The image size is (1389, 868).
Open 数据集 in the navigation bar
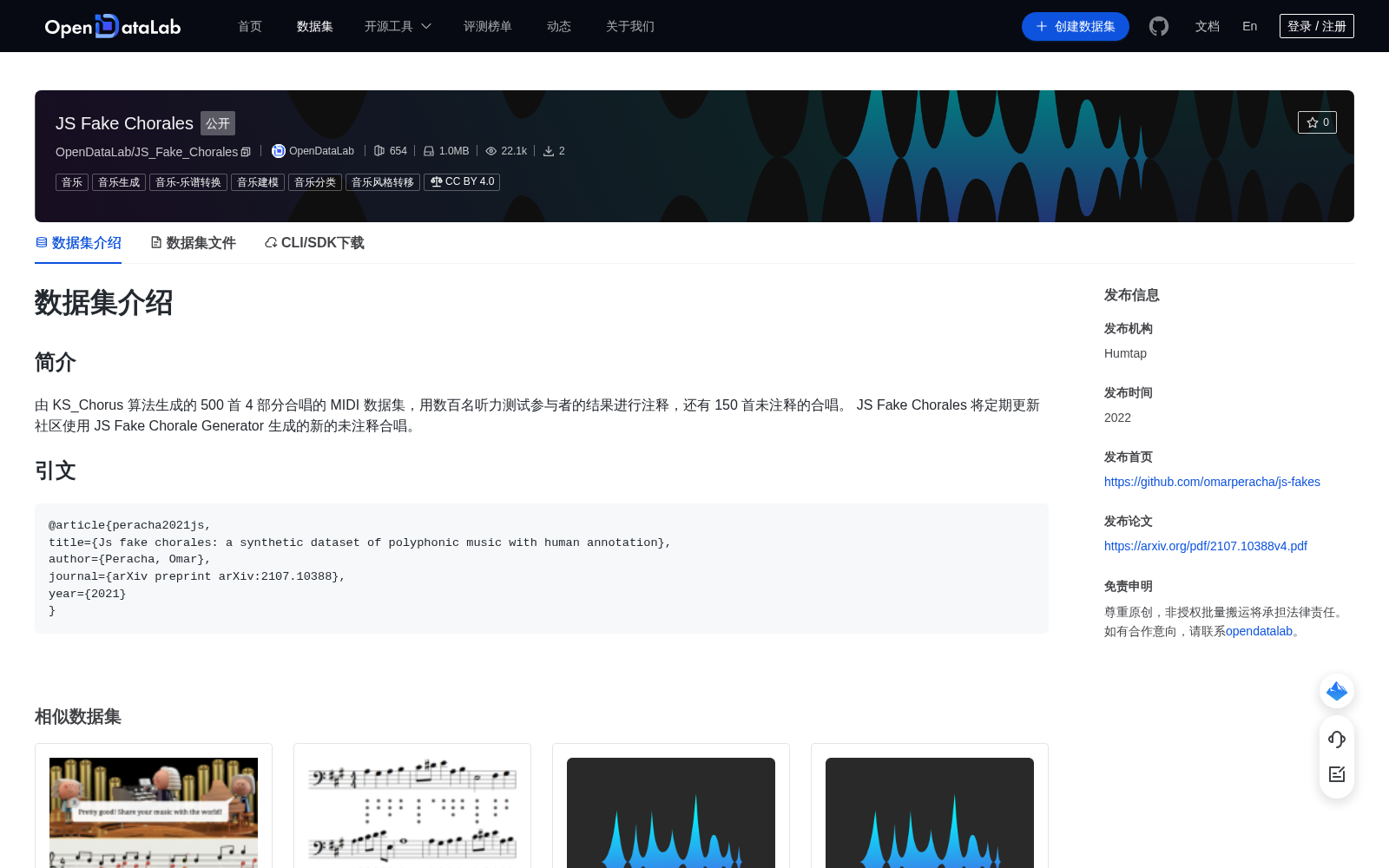[315, 26]
